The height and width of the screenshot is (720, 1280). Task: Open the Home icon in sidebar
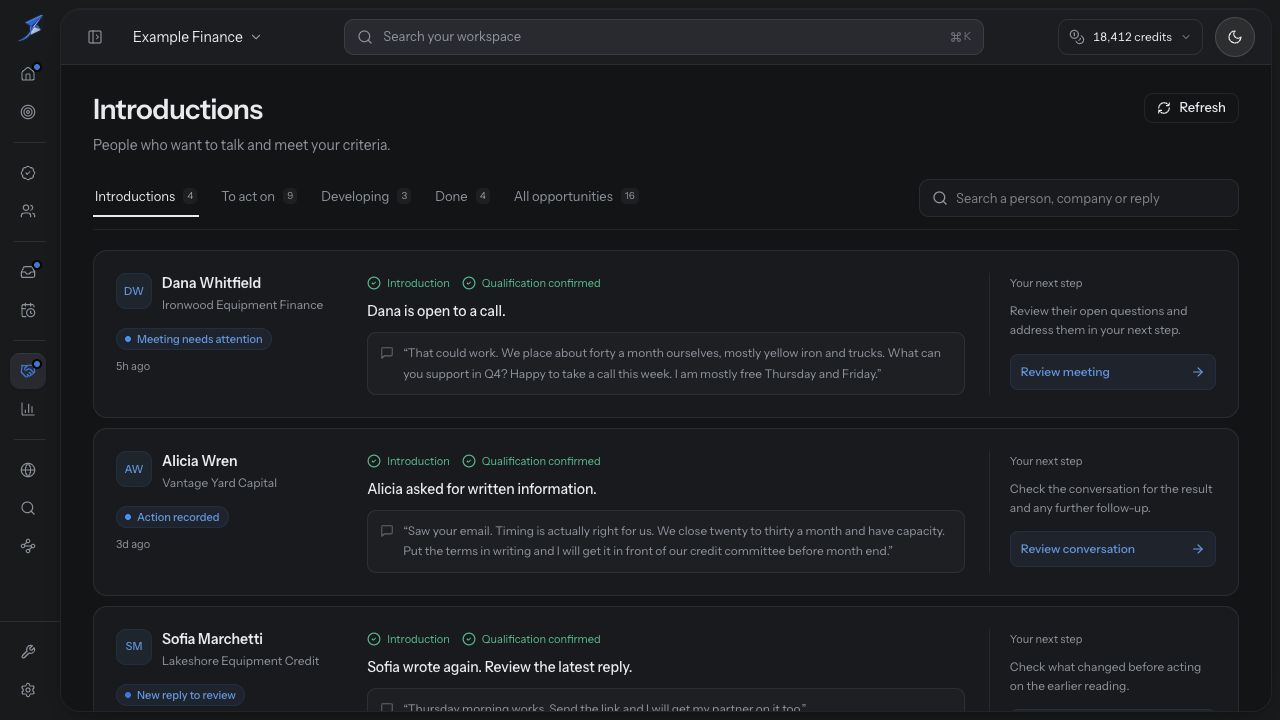pyautogui.click(x=28, y=74)
